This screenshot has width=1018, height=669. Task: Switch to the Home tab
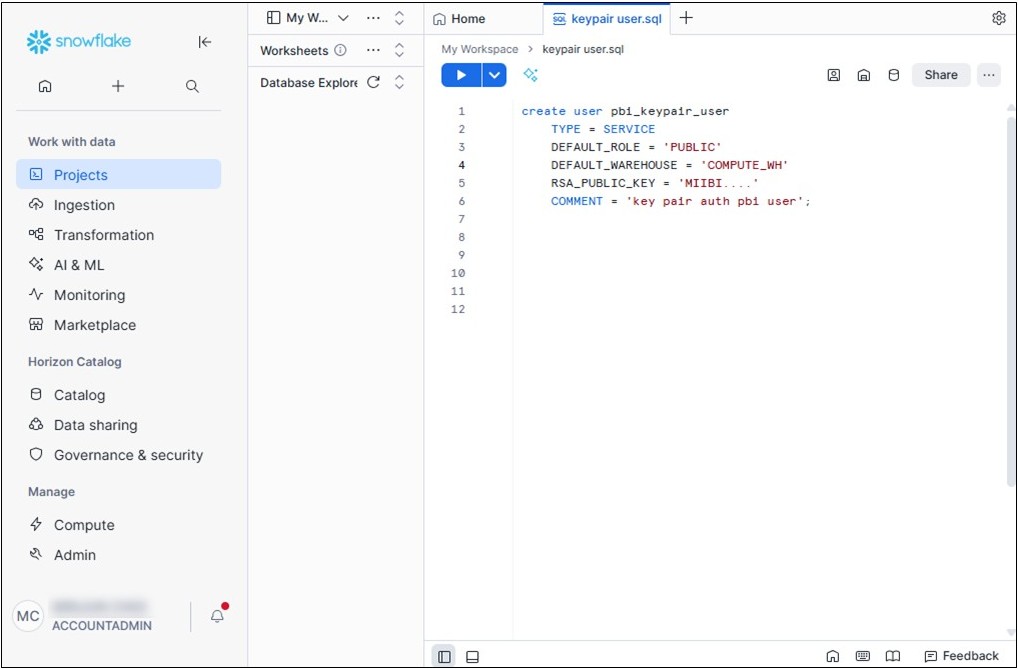460,18
